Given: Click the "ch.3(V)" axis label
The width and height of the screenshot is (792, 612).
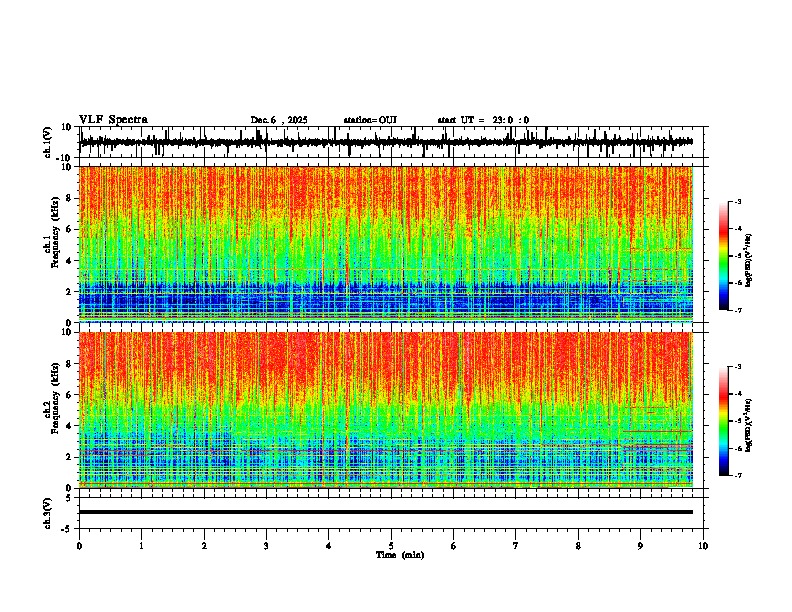Looking at the screenshot, I should point(48,513).
